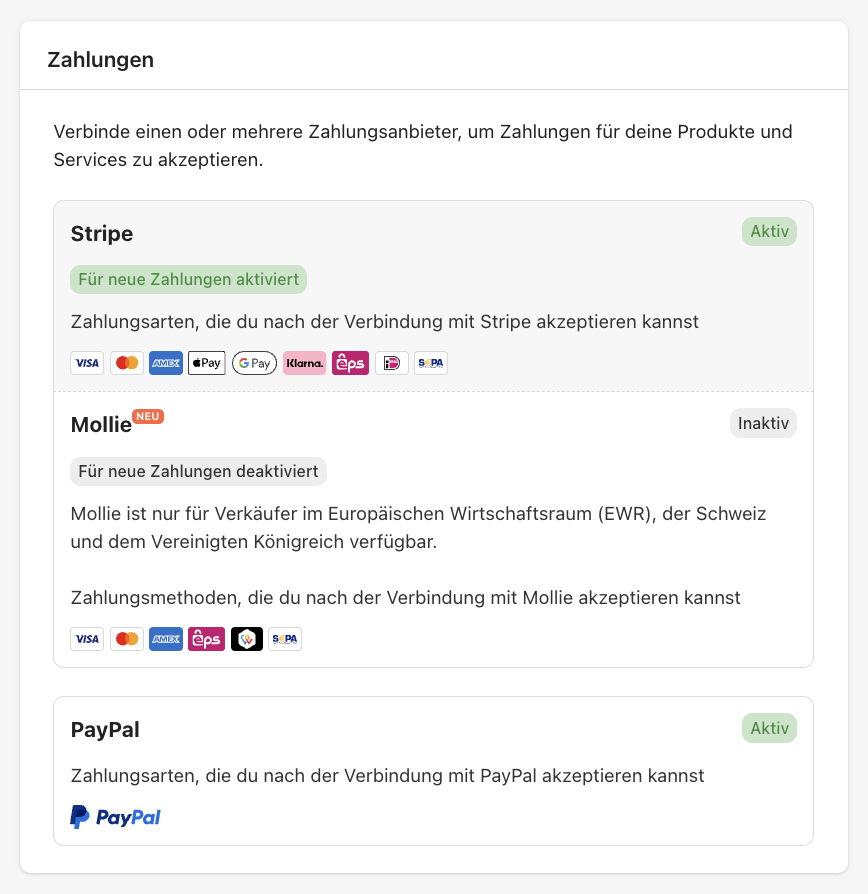Select the Visa icon under Mollie
868x894 pixels.
pyautogui.click(x=87, y=638)
